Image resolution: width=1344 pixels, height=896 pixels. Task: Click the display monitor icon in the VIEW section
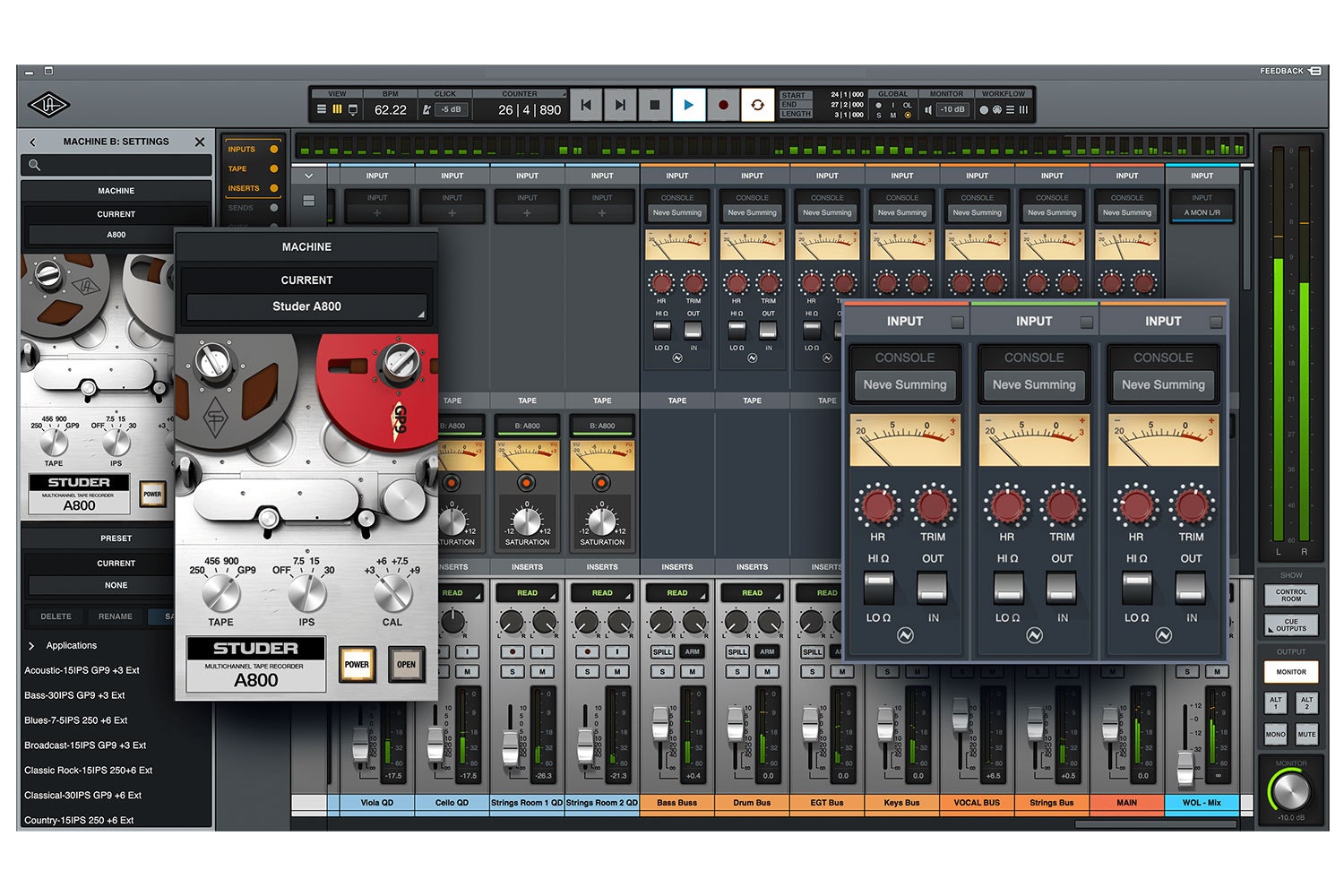coord(353,108)
